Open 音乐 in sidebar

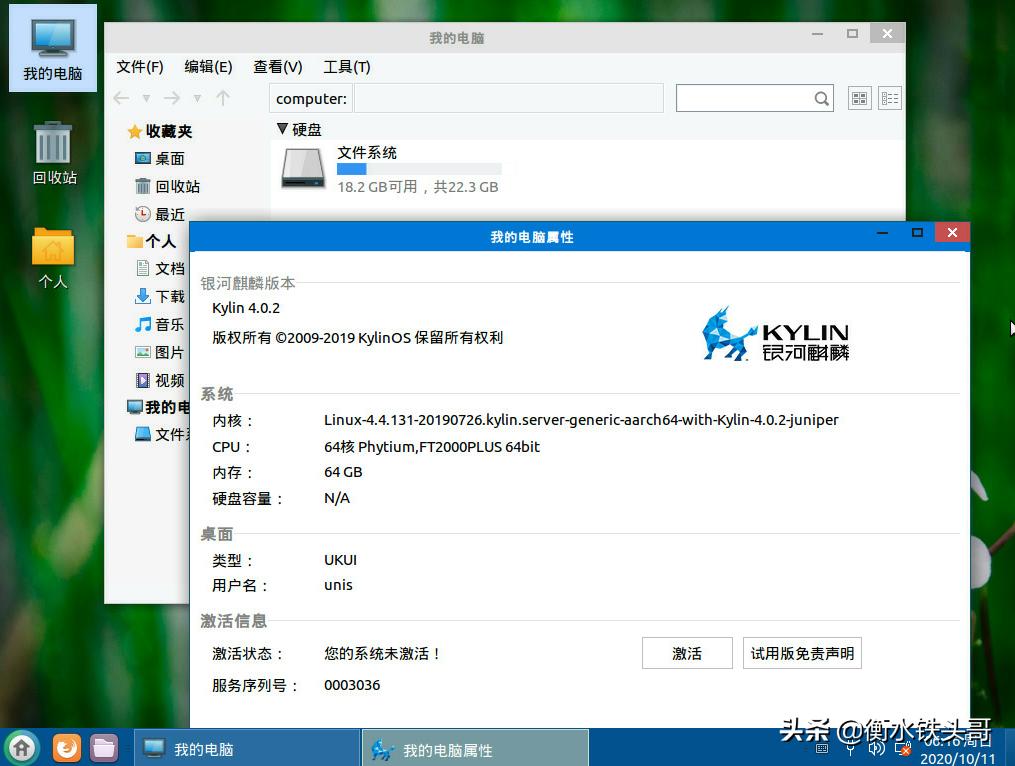click(x=160, y=324)
